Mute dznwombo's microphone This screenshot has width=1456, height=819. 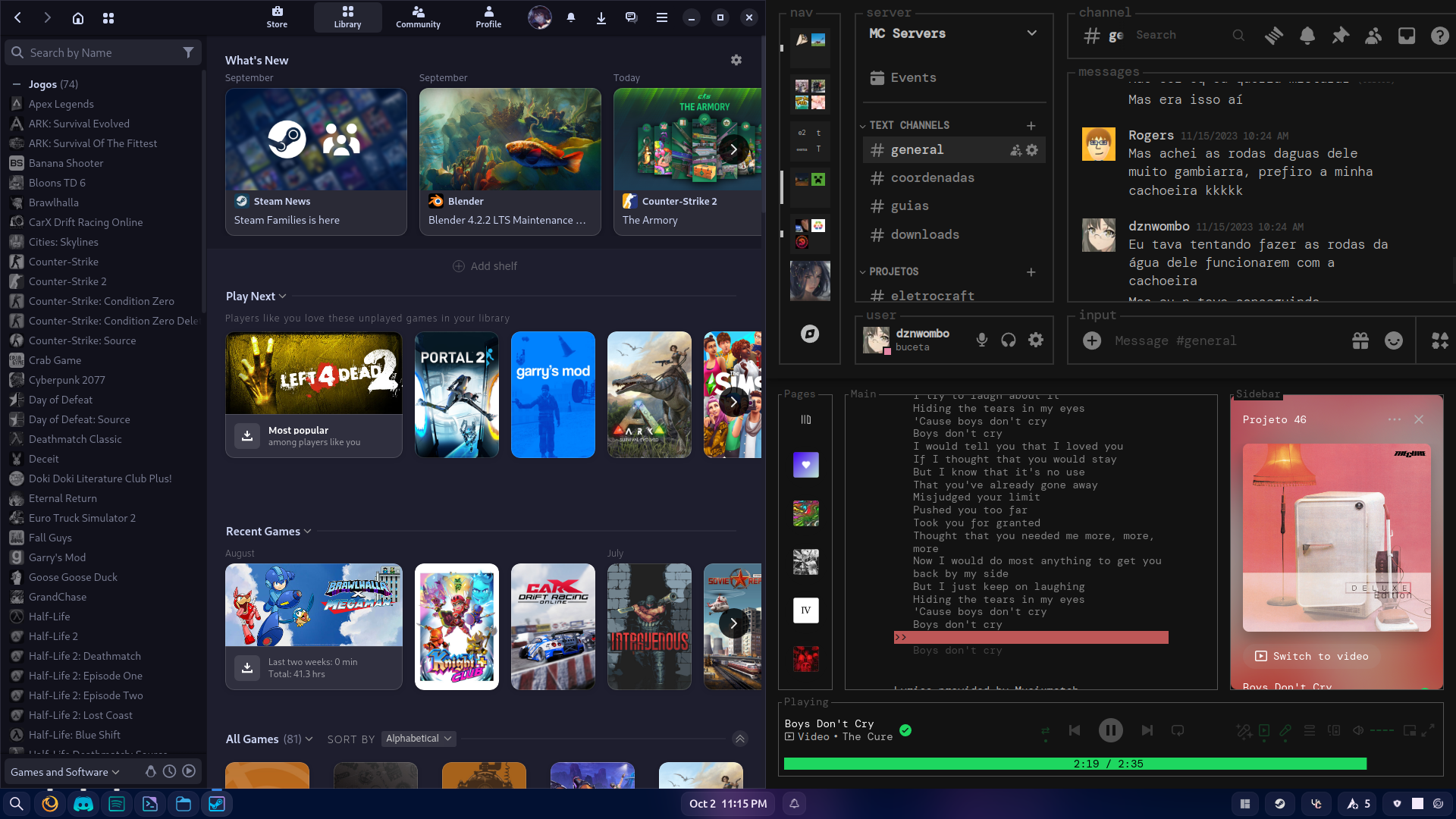(x=981, y=340)
